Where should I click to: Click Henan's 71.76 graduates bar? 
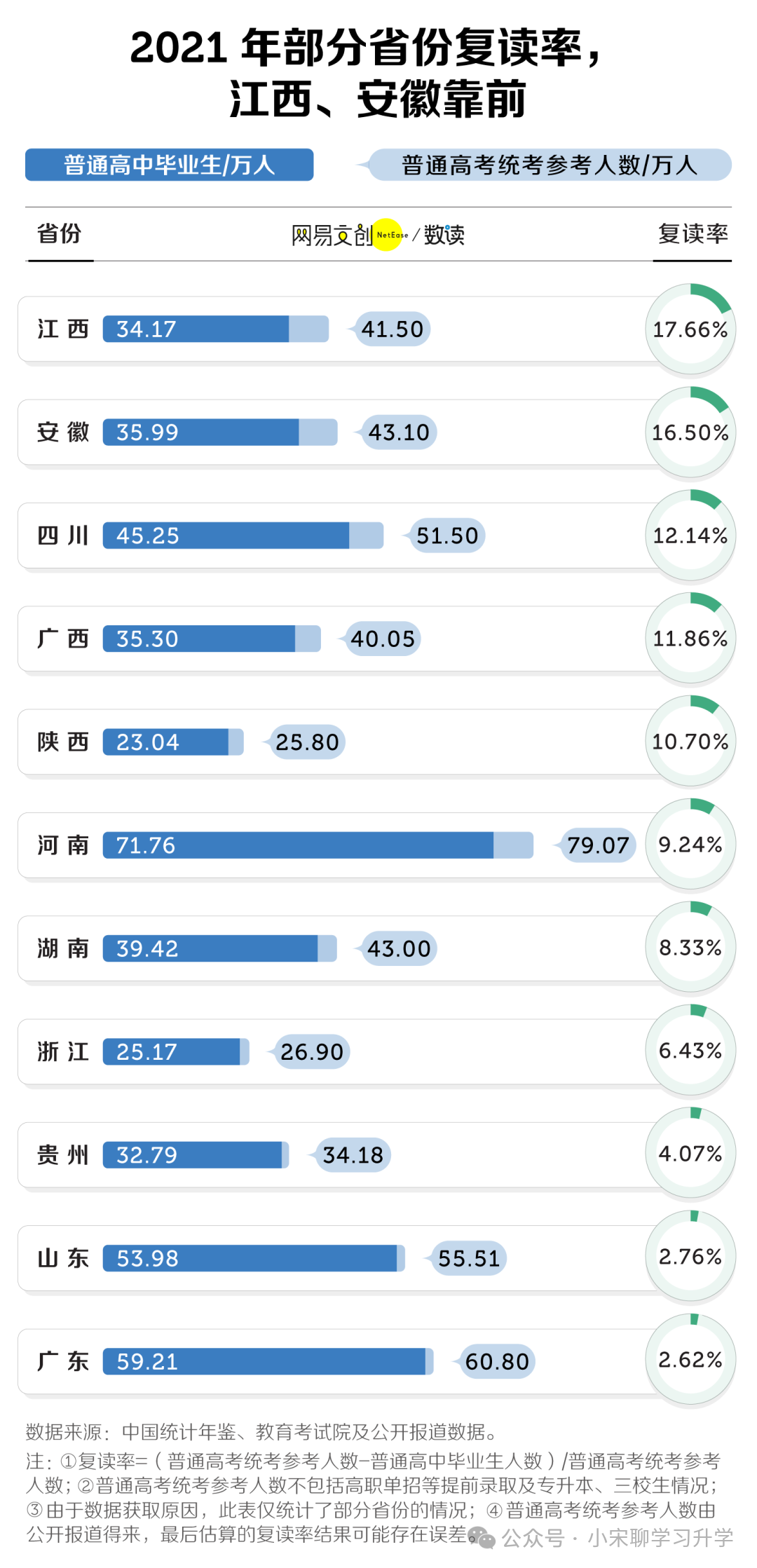tap(298, 845)
